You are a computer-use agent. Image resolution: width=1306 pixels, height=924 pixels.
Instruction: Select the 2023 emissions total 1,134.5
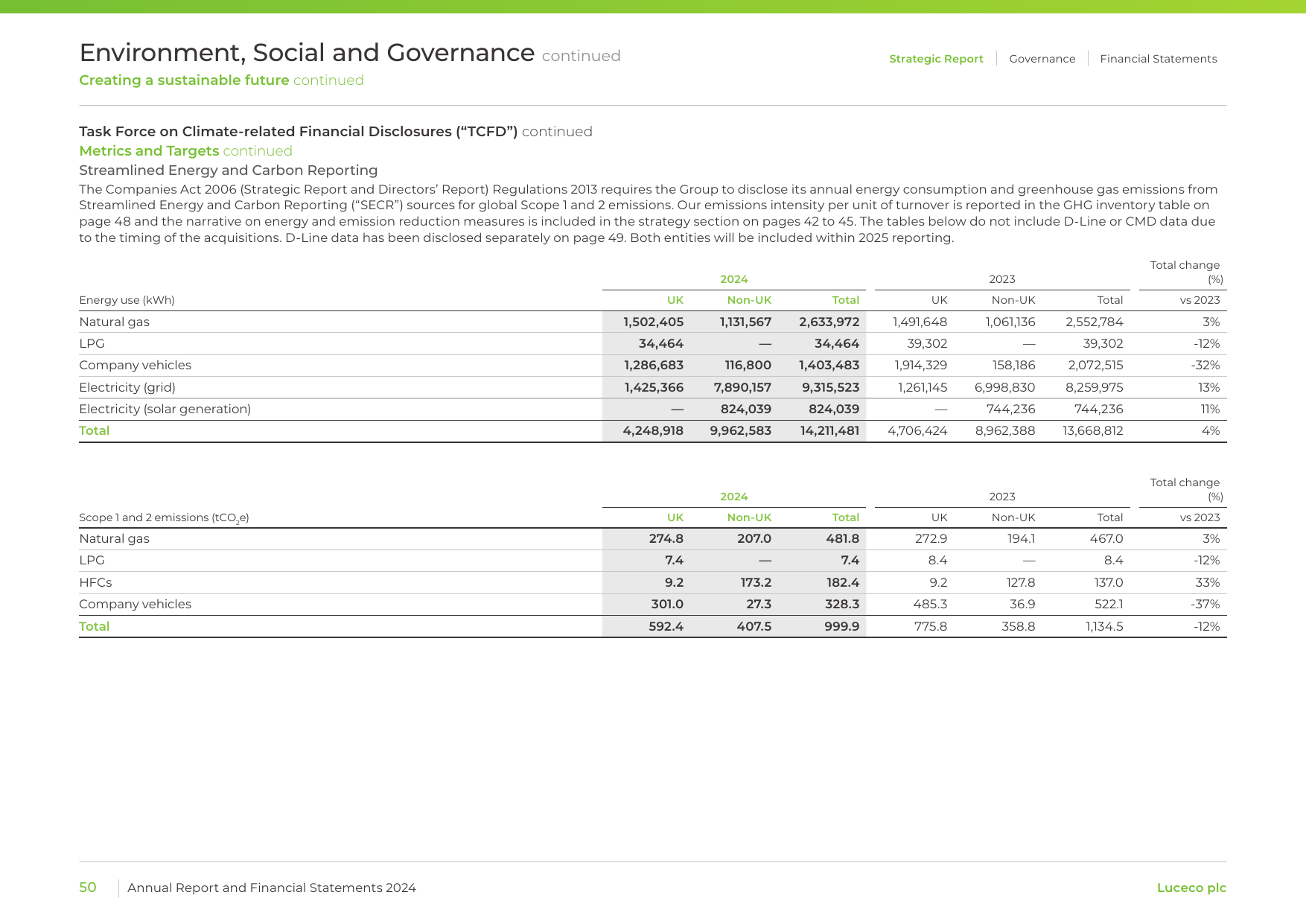tap(1104, 626)
